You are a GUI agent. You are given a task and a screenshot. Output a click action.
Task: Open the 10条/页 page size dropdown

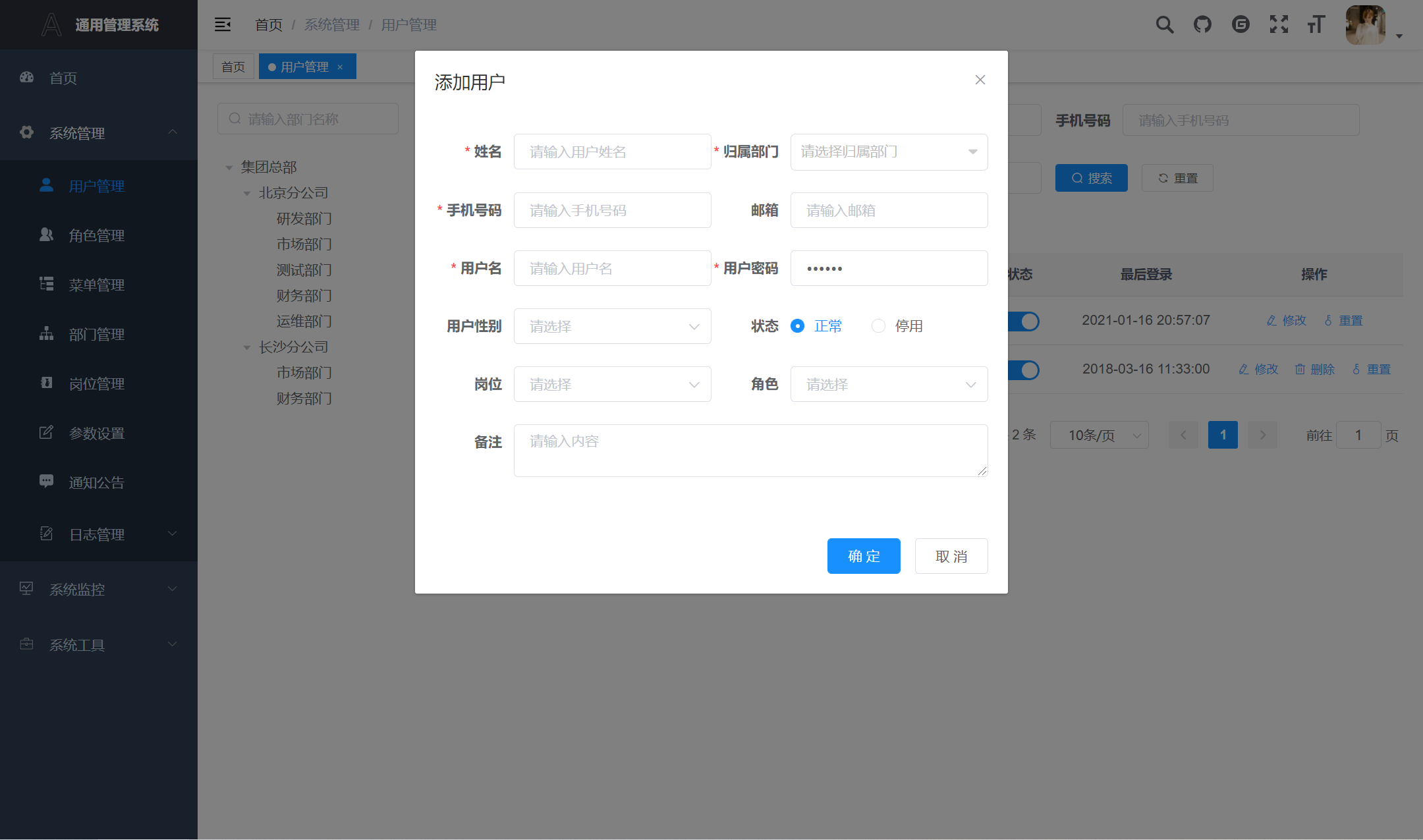tap(1099, 435)
